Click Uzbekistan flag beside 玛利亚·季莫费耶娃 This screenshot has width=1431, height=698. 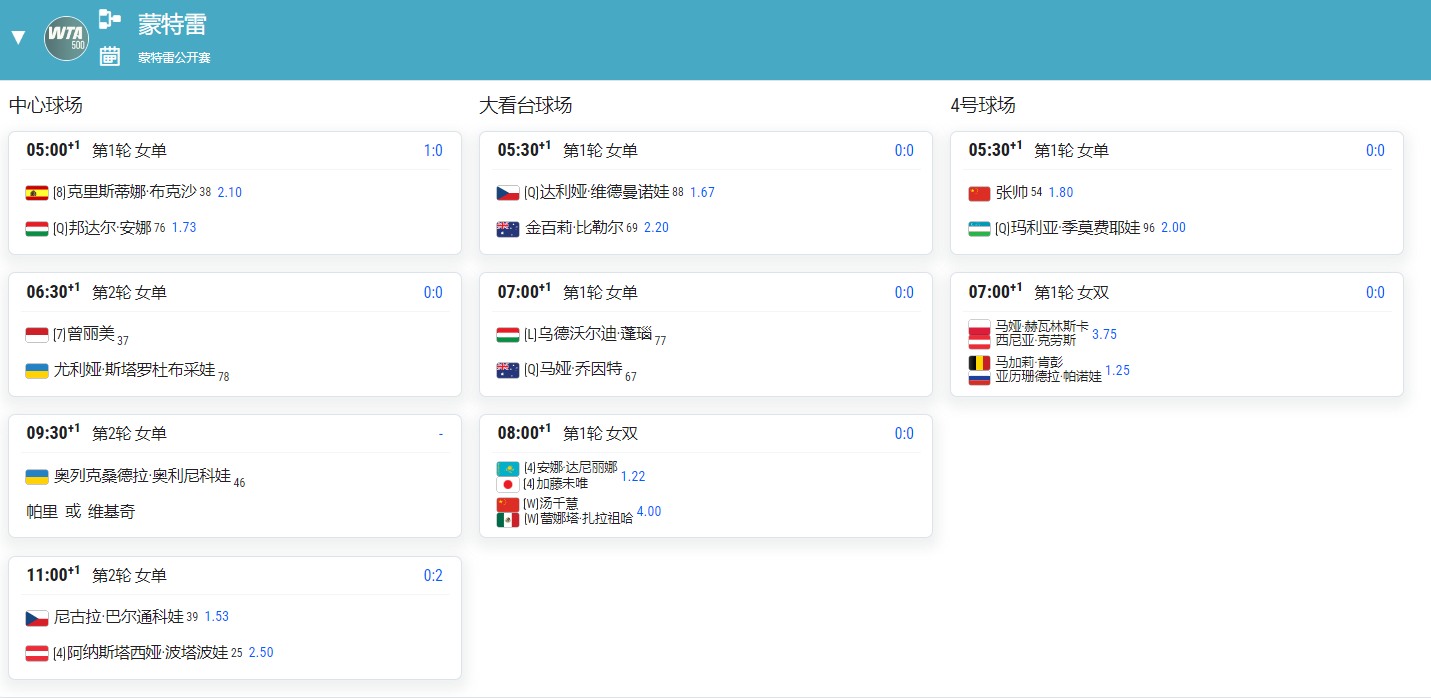pos(979,228)
